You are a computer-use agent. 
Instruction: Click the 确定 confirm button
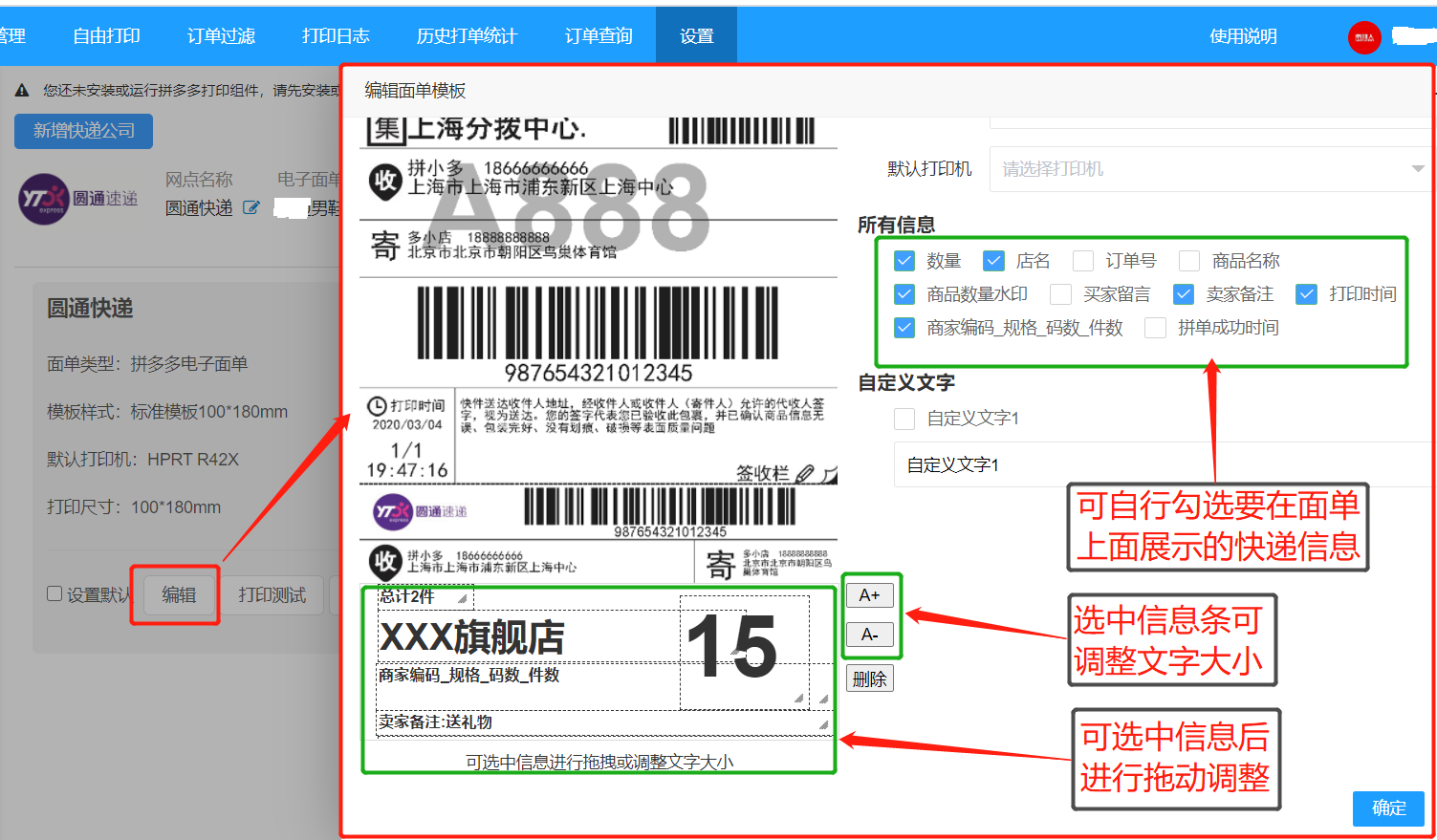click(x=1388, y=808)
